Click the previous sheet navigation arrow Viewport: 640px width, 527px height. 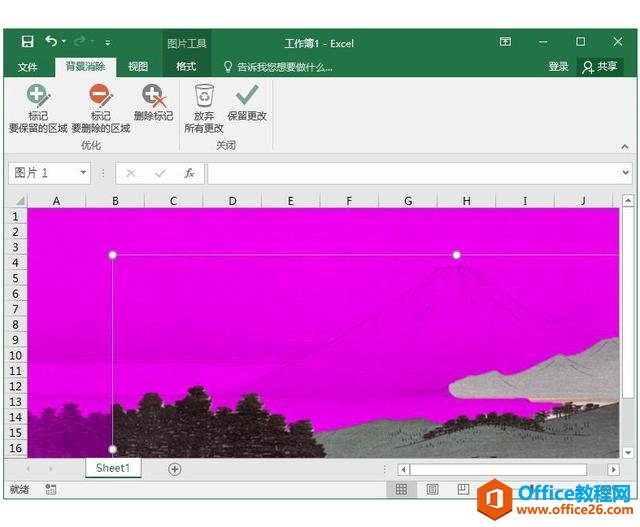(28, 469)
